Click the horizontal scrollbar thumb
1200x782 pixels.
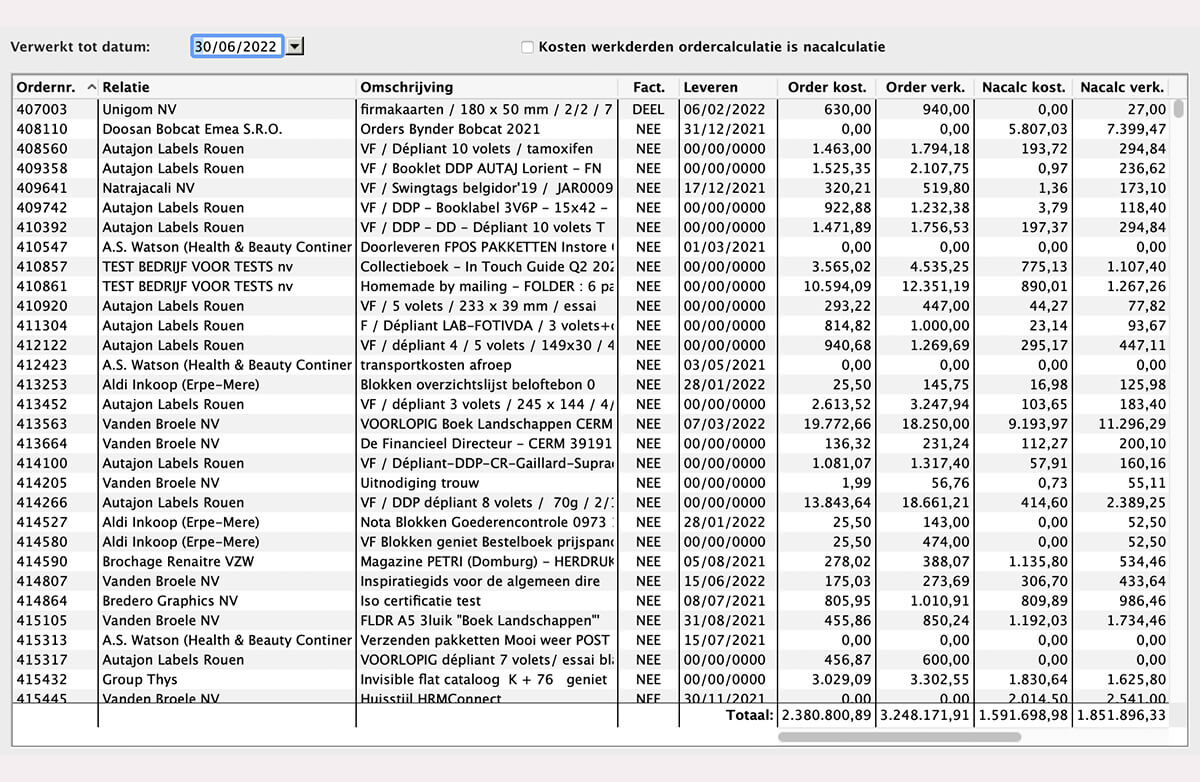click(899, 737)
